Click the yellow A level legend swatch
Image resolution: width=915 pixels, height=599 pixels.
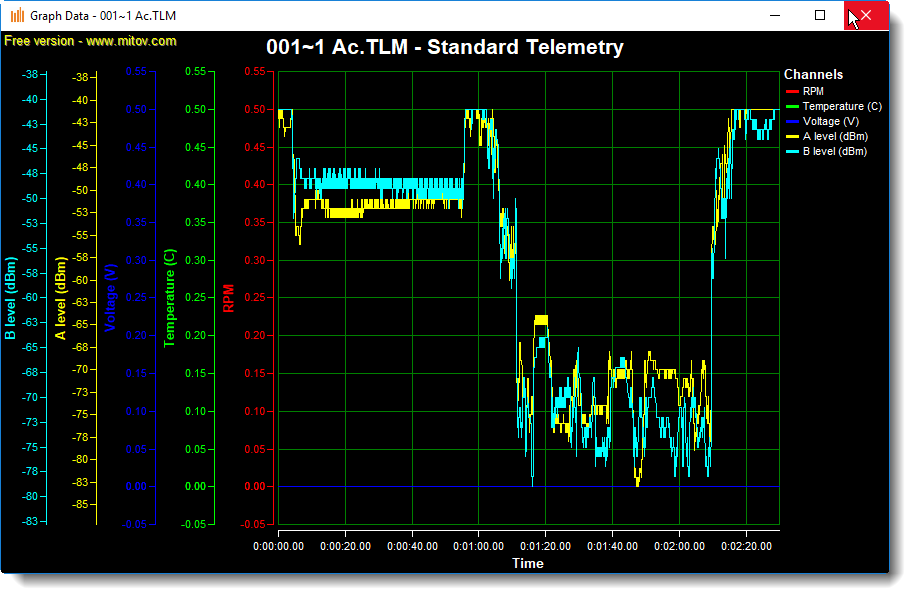(791, 136)
